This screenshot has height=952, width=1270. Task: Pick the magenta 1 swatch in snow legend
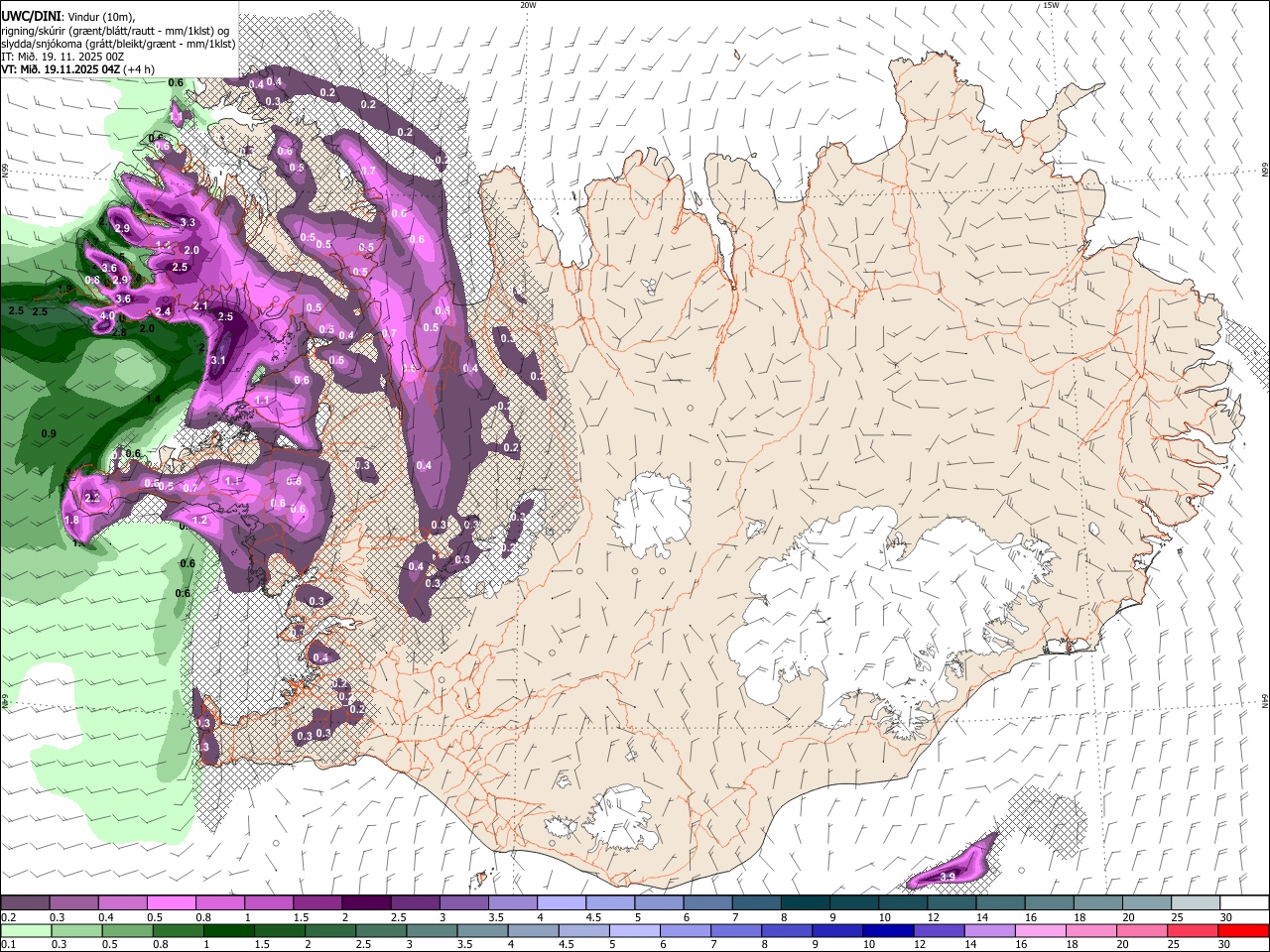pos(268,903)
